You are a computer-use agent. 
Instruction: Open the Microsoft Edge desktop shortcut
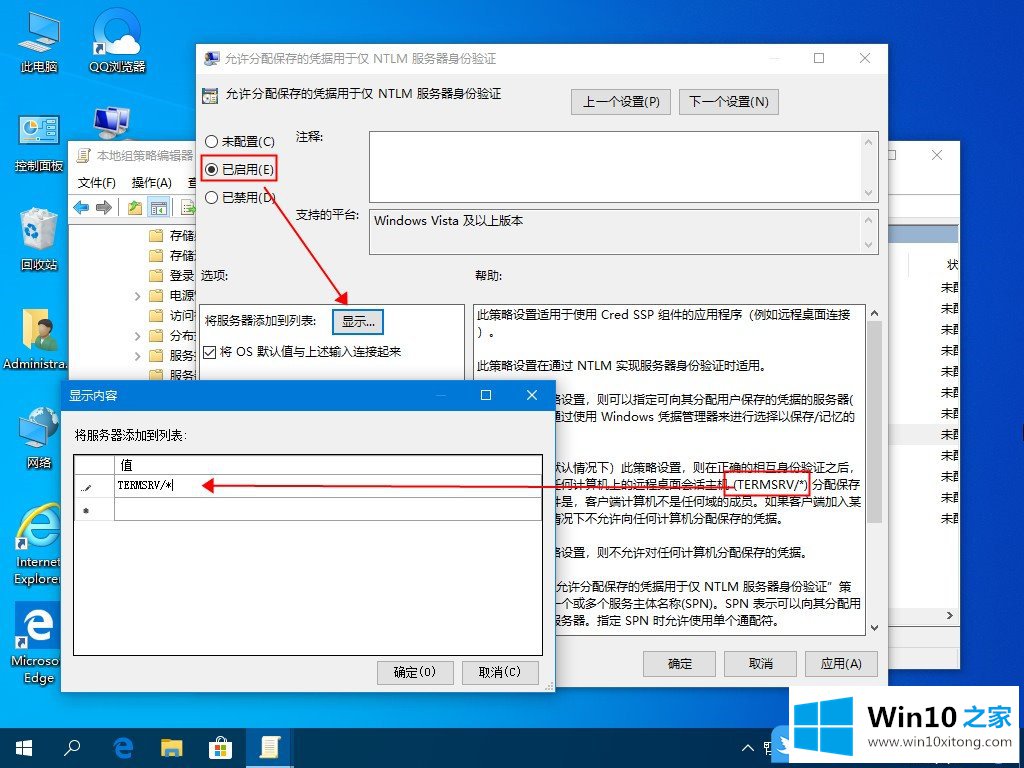[x=37, y=643]
